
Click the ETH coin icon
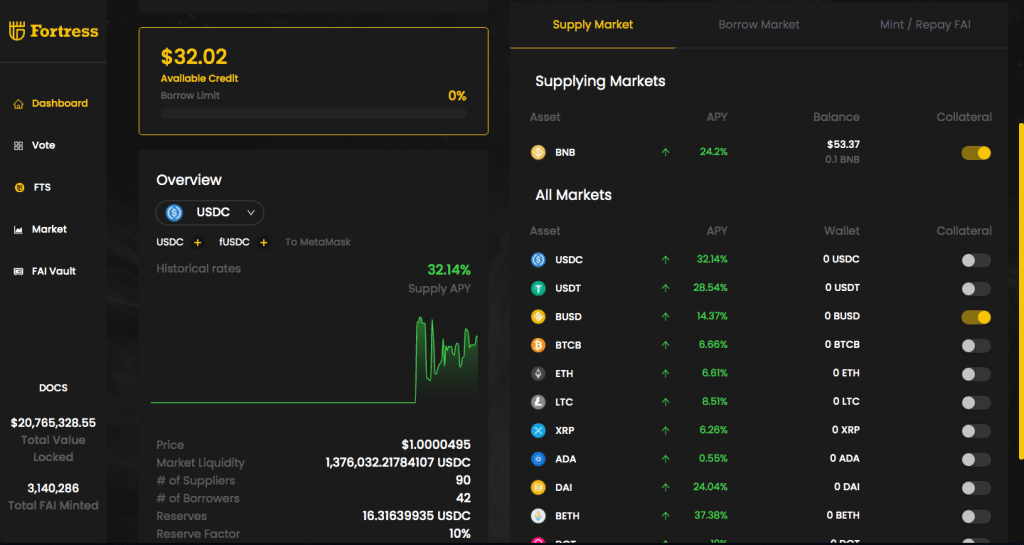[538, 373]
